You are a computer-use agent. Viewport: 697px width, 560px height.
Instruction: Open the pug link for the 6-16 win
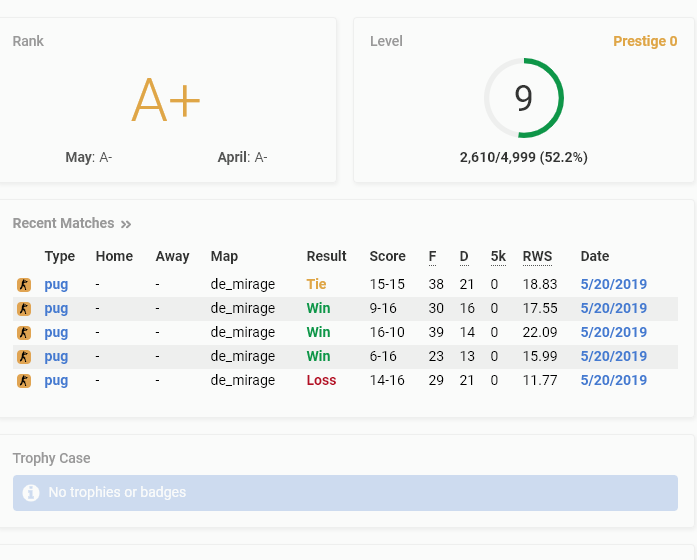click(x=56, y=356)
